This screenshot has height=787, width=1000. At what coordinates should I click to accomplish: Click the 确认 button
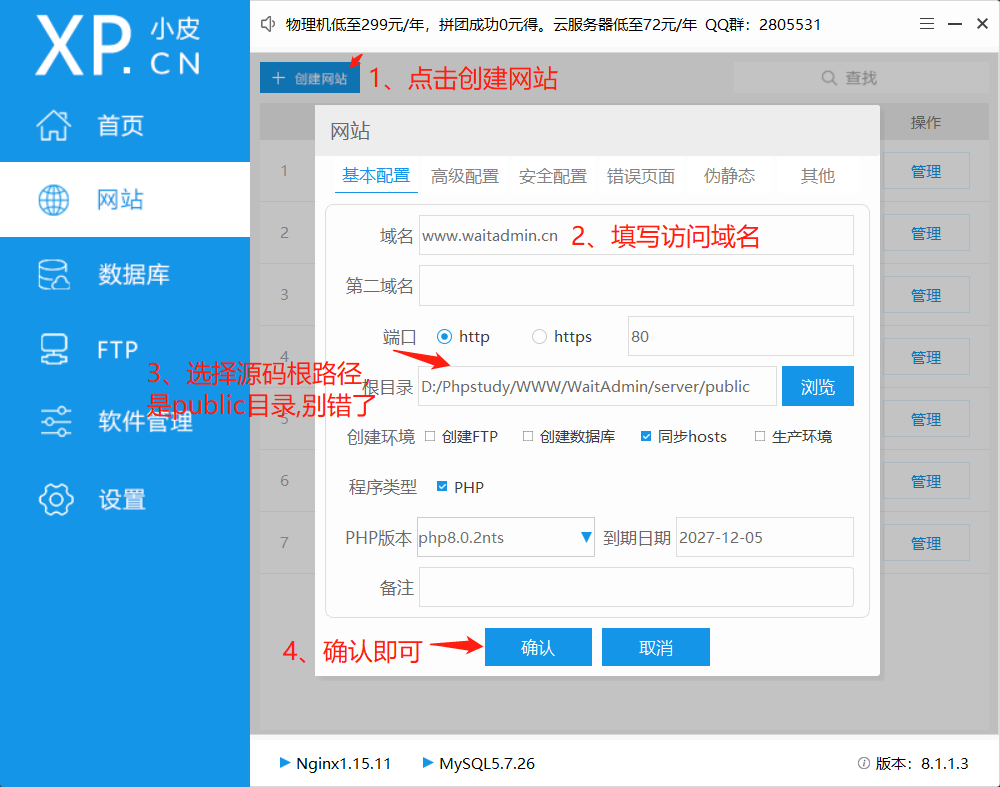coord(538,647)
